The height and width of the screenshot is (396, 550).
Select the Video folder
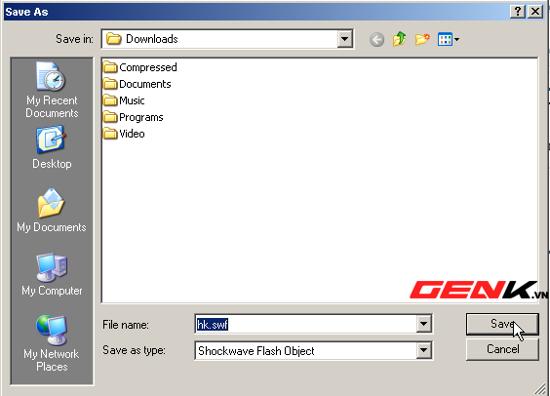click(x=124, y=134)
